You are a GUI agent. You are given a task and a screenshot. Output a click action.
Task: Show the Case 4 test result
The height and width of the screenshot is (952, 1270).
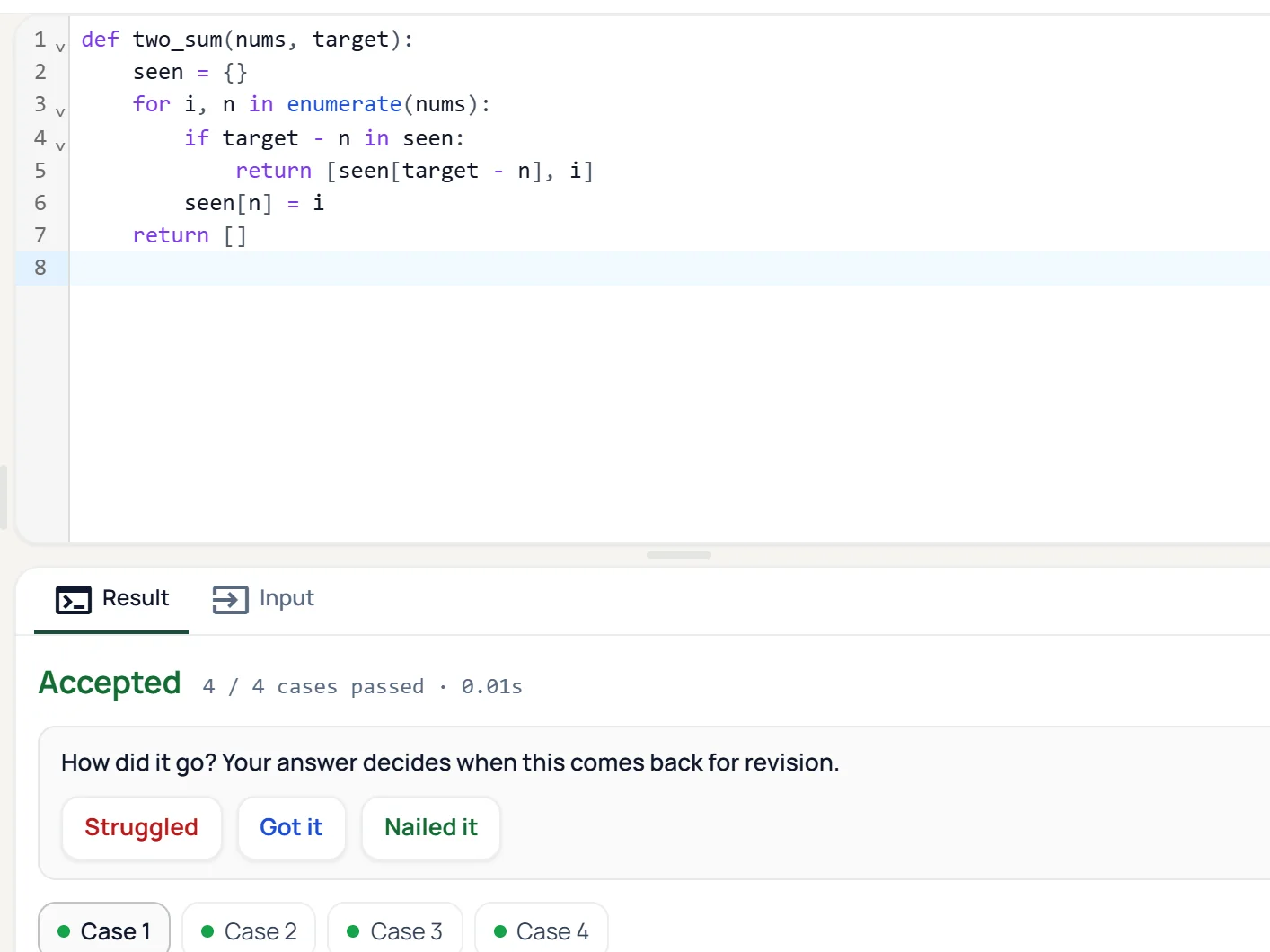click(x=542, y=930)
